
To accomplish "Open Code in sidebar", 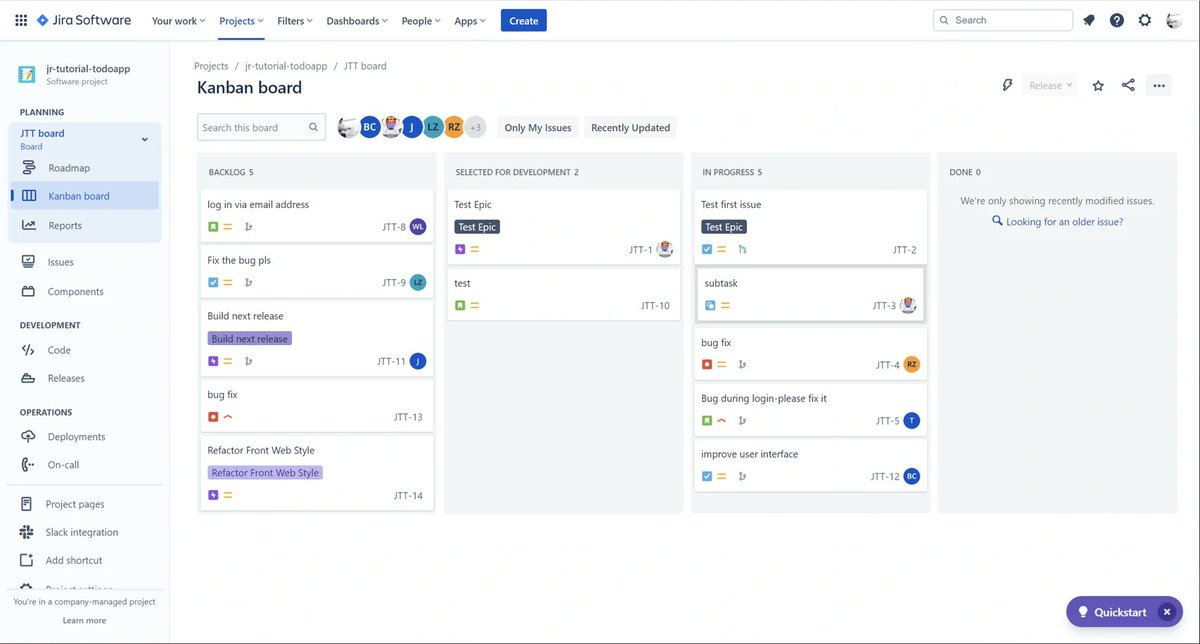I will 85,350.
